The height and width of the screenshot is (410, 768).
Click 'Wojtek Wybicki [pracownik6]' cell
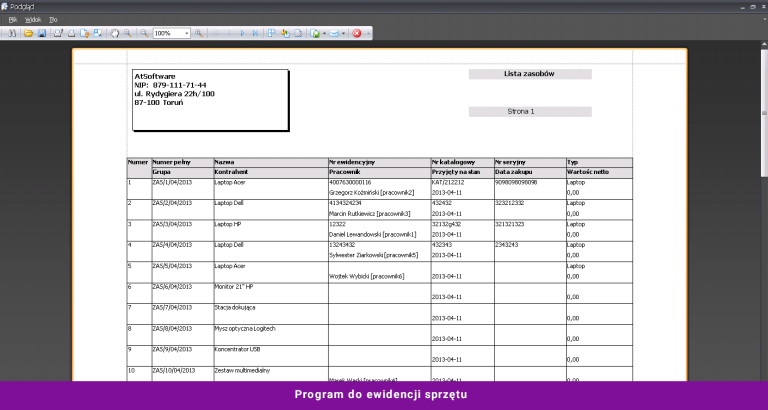tap(367, 277)
